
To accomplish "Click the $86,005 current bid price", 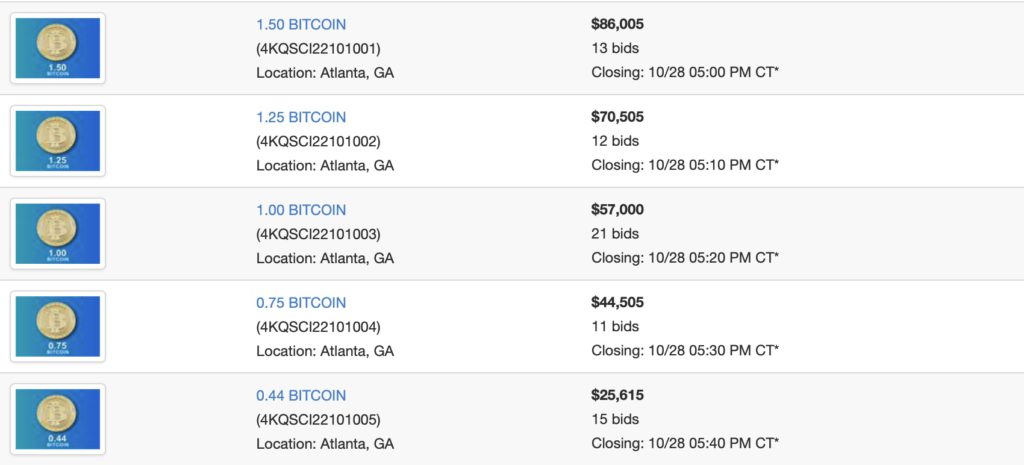I will (x=618, y=24).
